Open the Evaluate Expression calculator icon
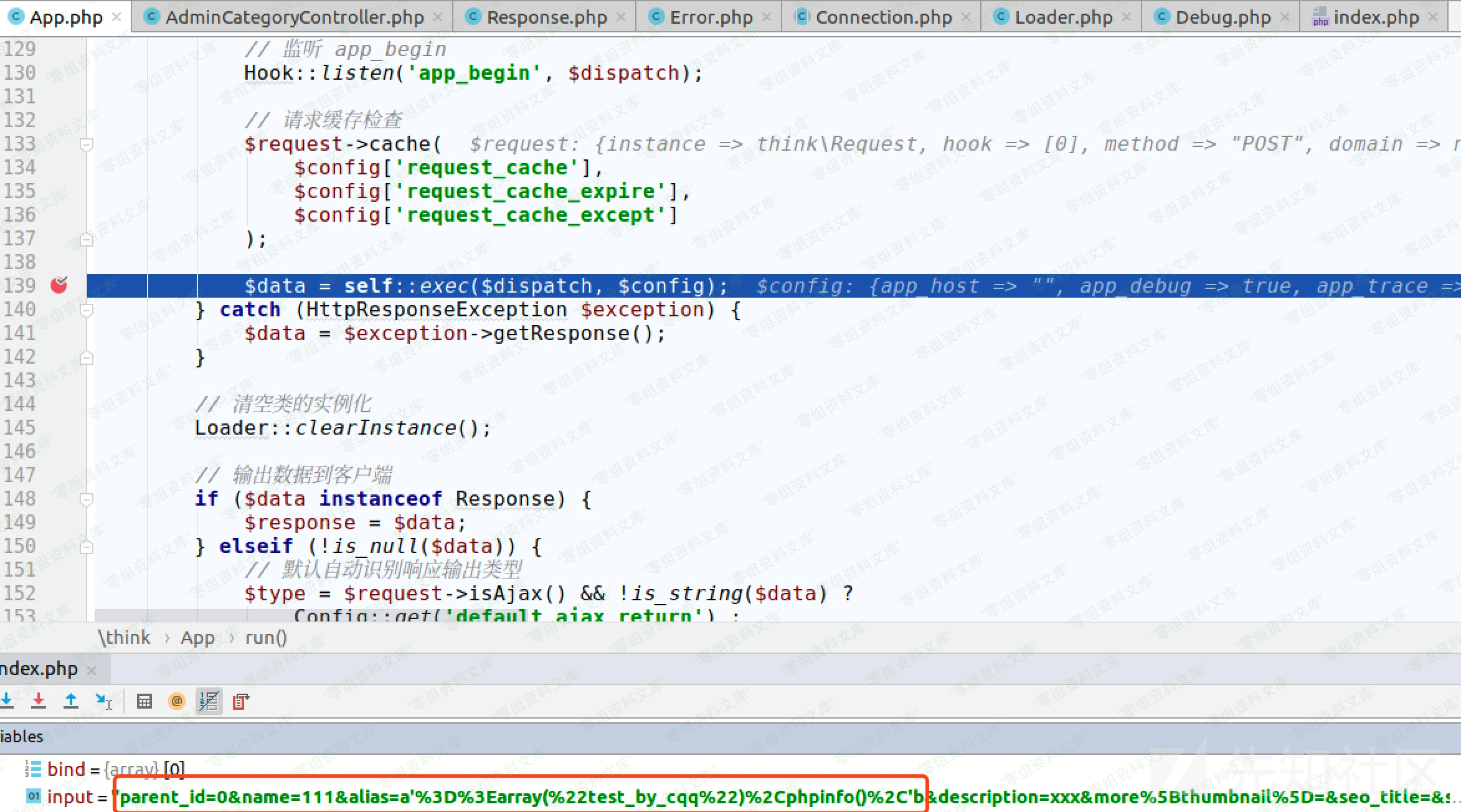 click(x=144, y=702)
